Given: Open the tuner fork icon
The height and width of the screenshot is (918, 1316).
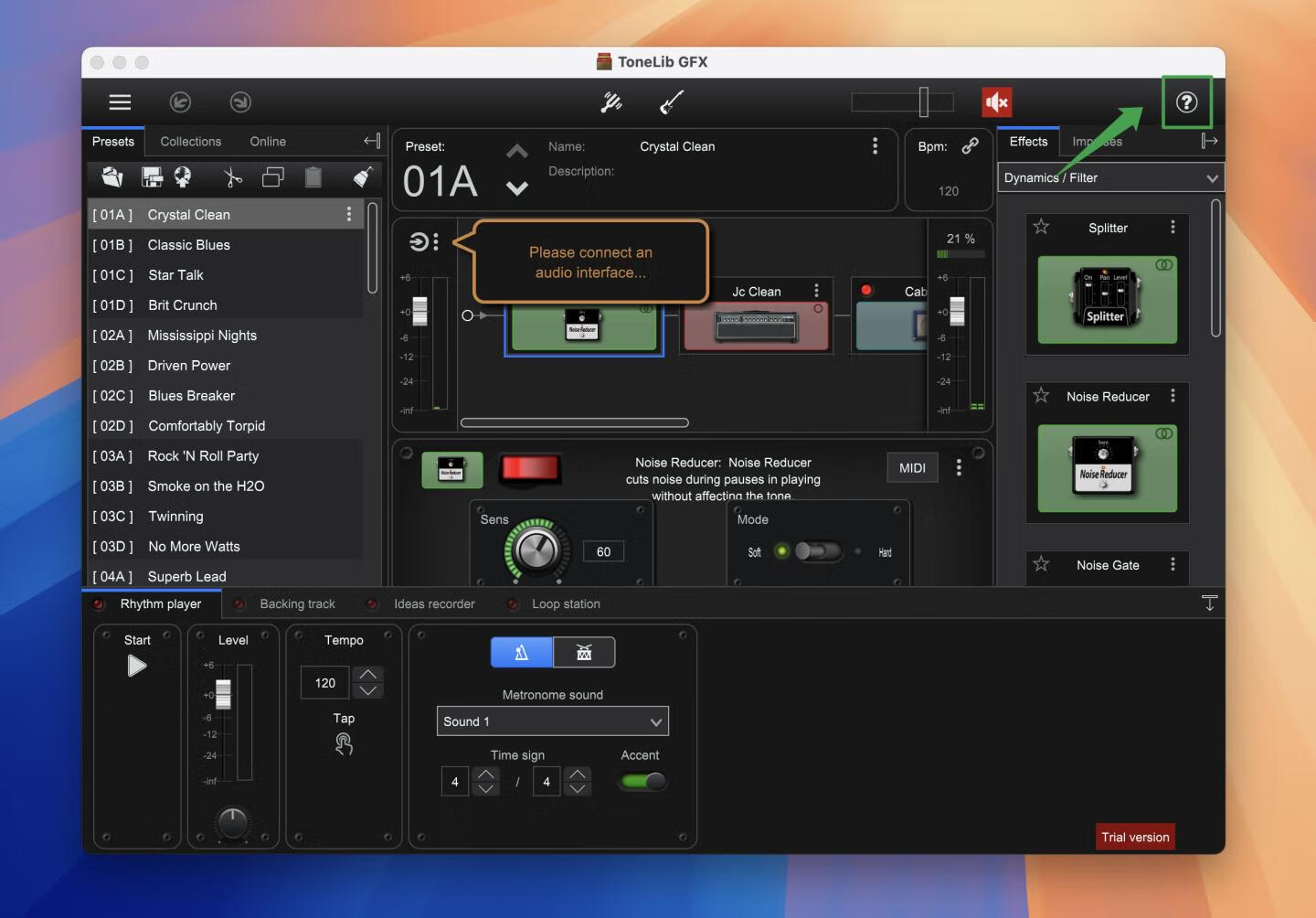Looking at the screenshot, I should (611, 102).
